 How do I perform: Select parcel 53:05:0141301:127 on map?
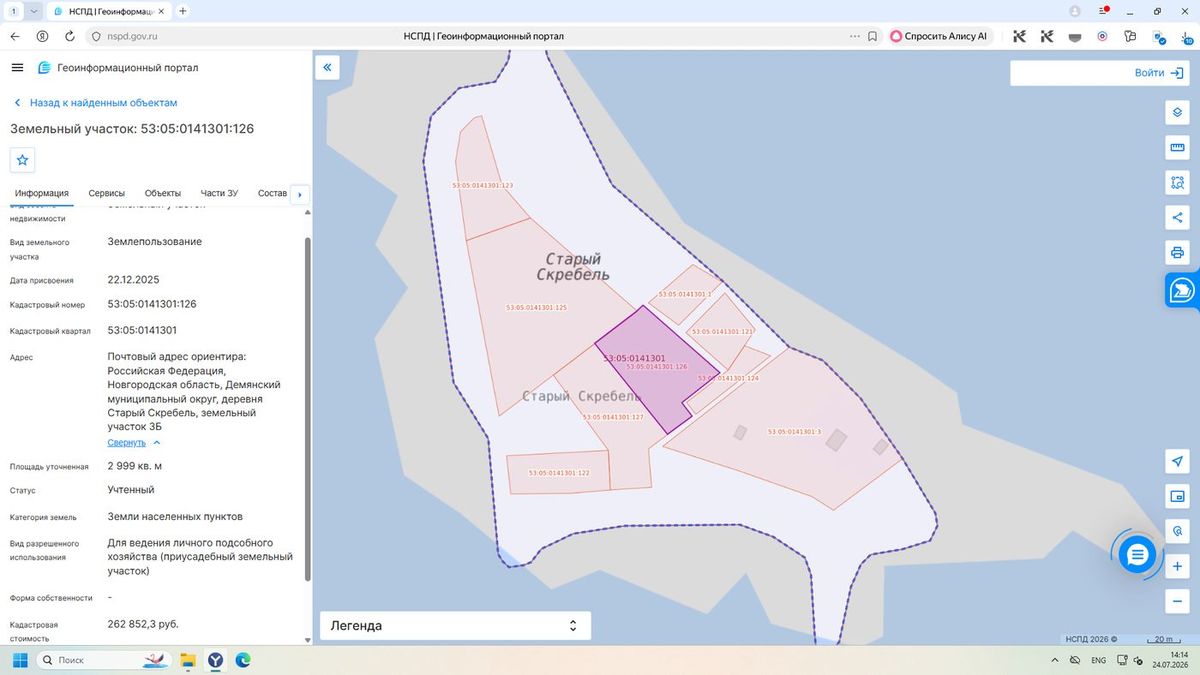pyautogui.click(x=612, y=417)
